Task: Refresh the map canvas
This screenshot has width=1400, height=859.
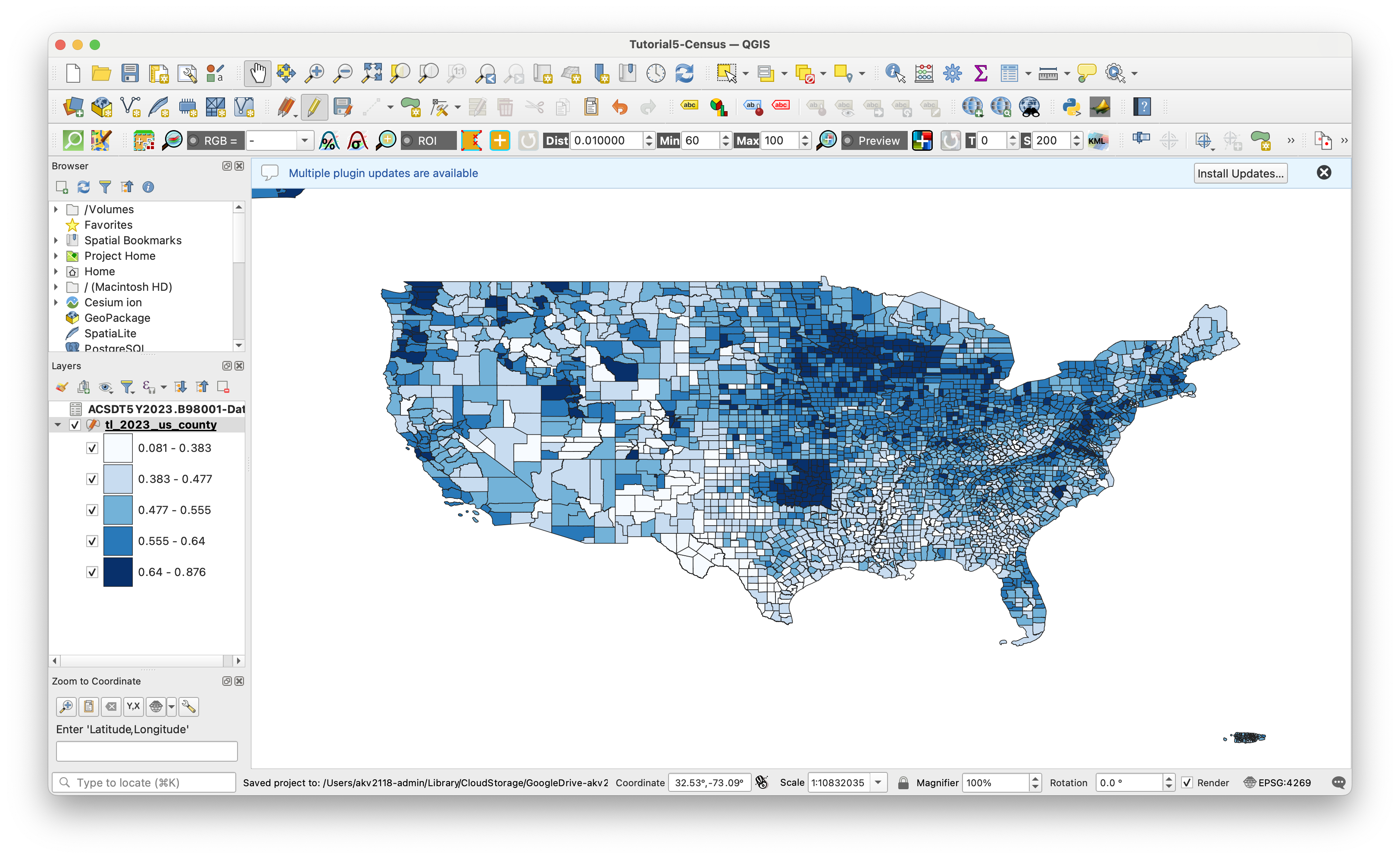Action: 685,73
